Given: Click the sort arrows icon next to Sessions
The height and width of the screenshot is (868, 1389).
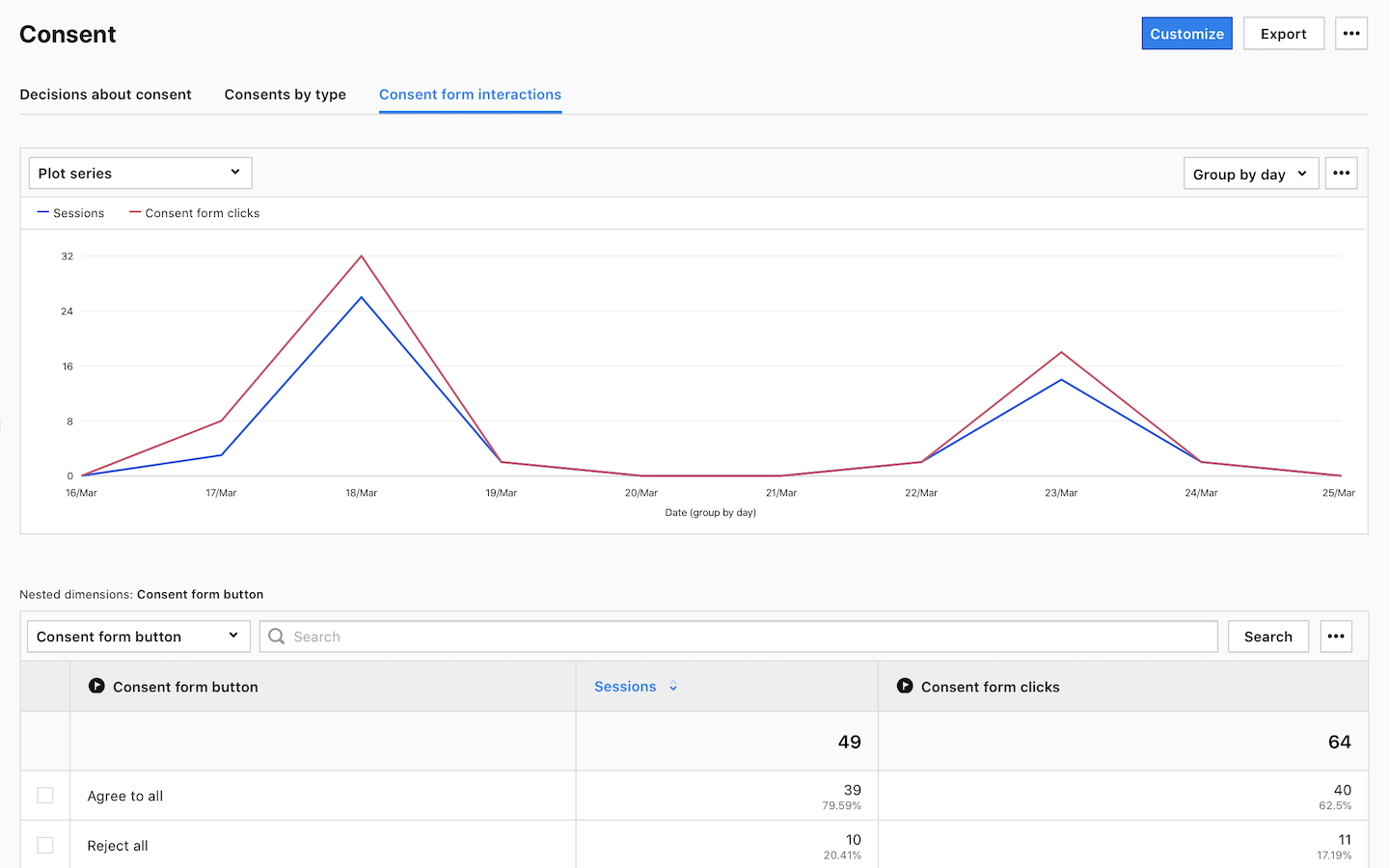Looking at the screenshot, I should point(673,687).
